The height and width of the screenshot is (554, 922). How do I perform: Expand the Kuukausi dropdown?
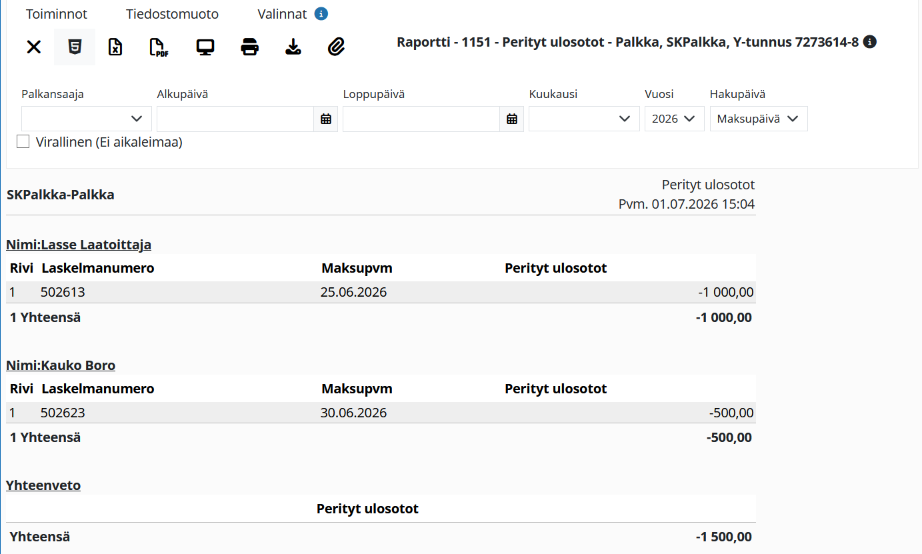[x=584, y=119]
